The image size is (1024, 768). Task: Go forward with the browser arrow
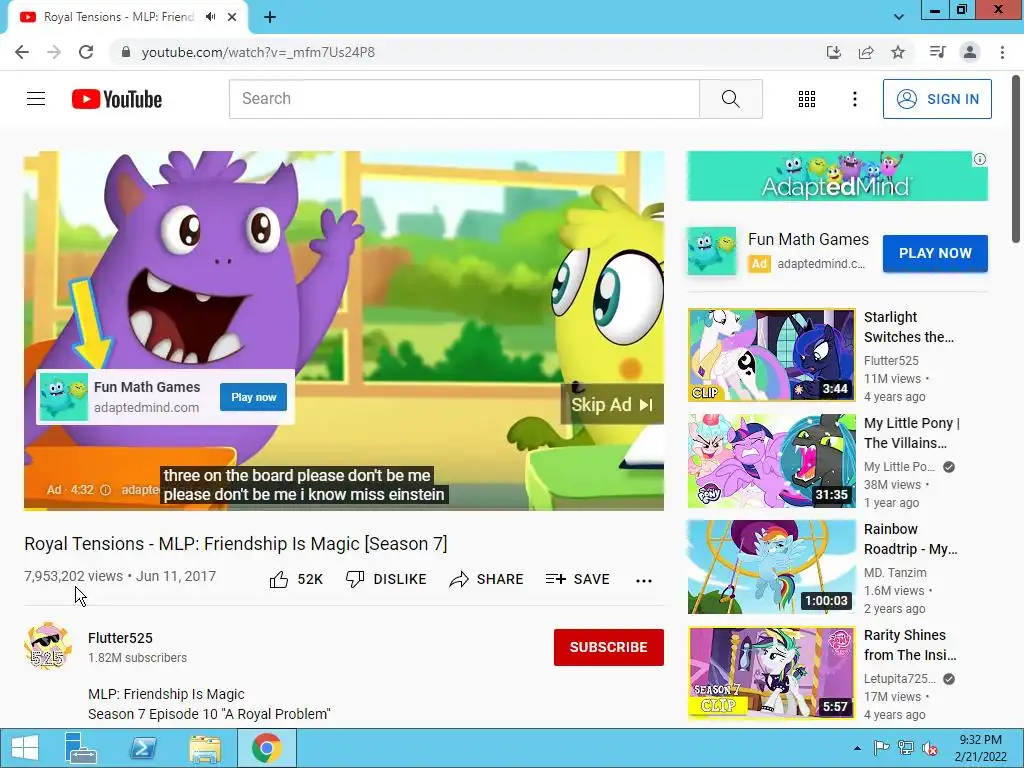pos(54,52)
